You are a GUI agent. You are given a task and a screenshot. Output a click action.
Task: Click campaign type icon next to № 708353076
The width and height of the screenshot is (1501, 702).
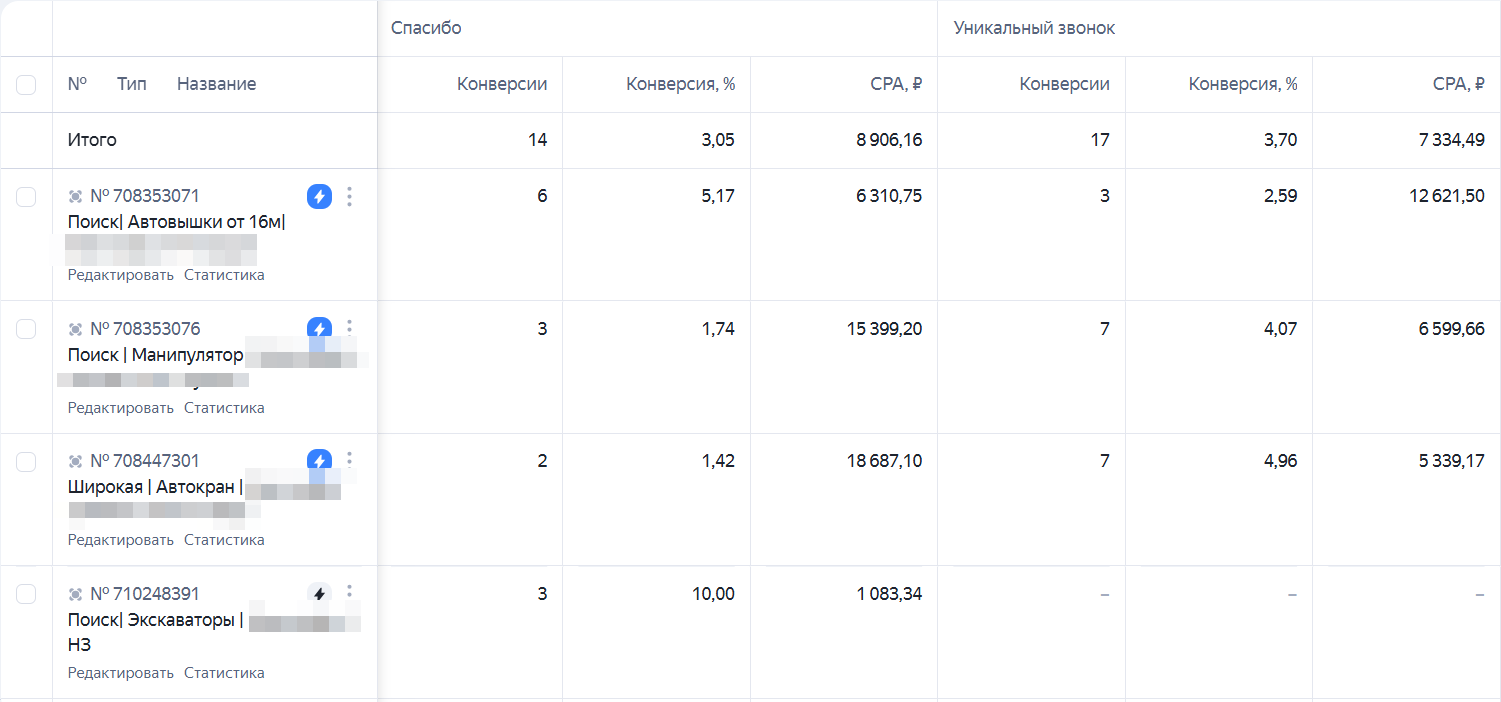(x=75, y=329)
